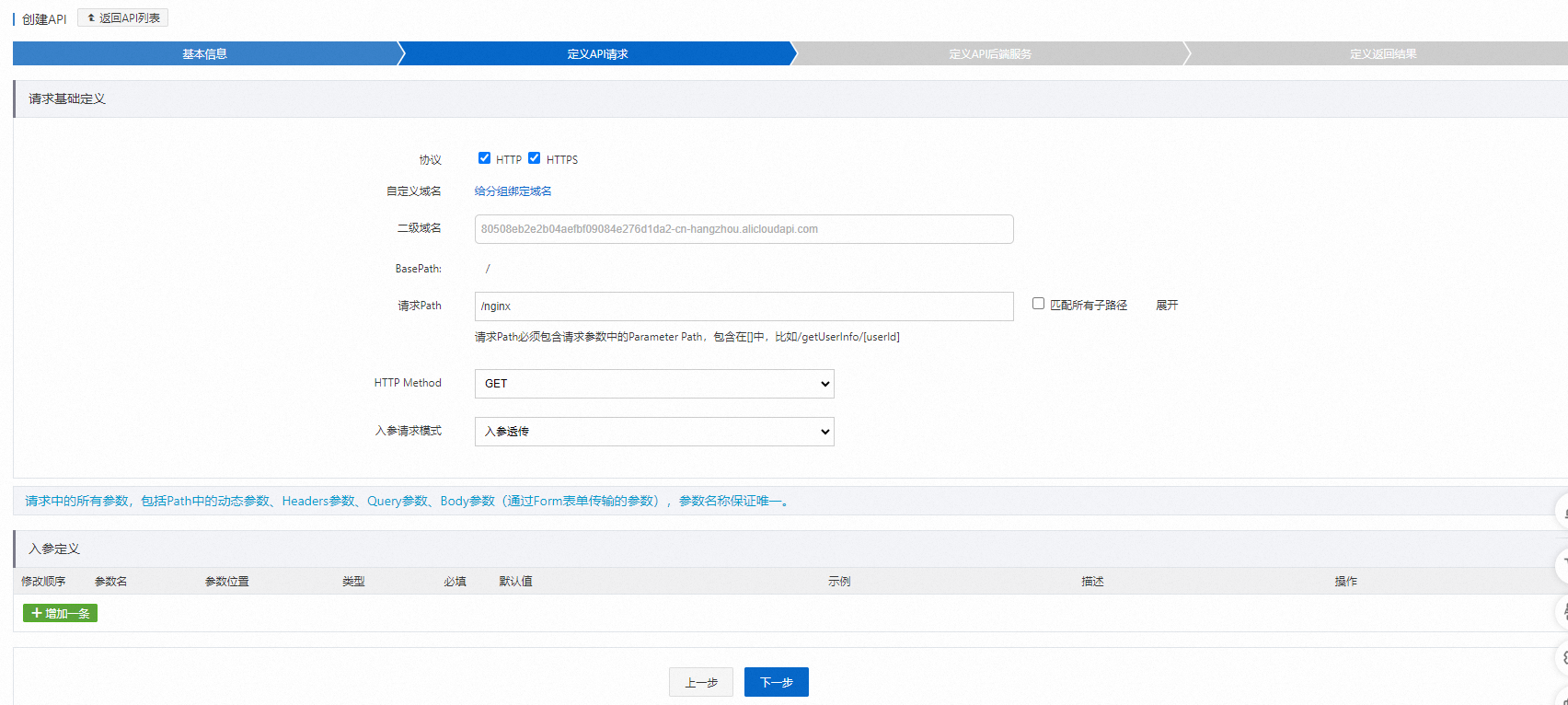Viewport: 1568px width, 705px height.
Task: Click the green 增加一条 button
Action: 60,613
